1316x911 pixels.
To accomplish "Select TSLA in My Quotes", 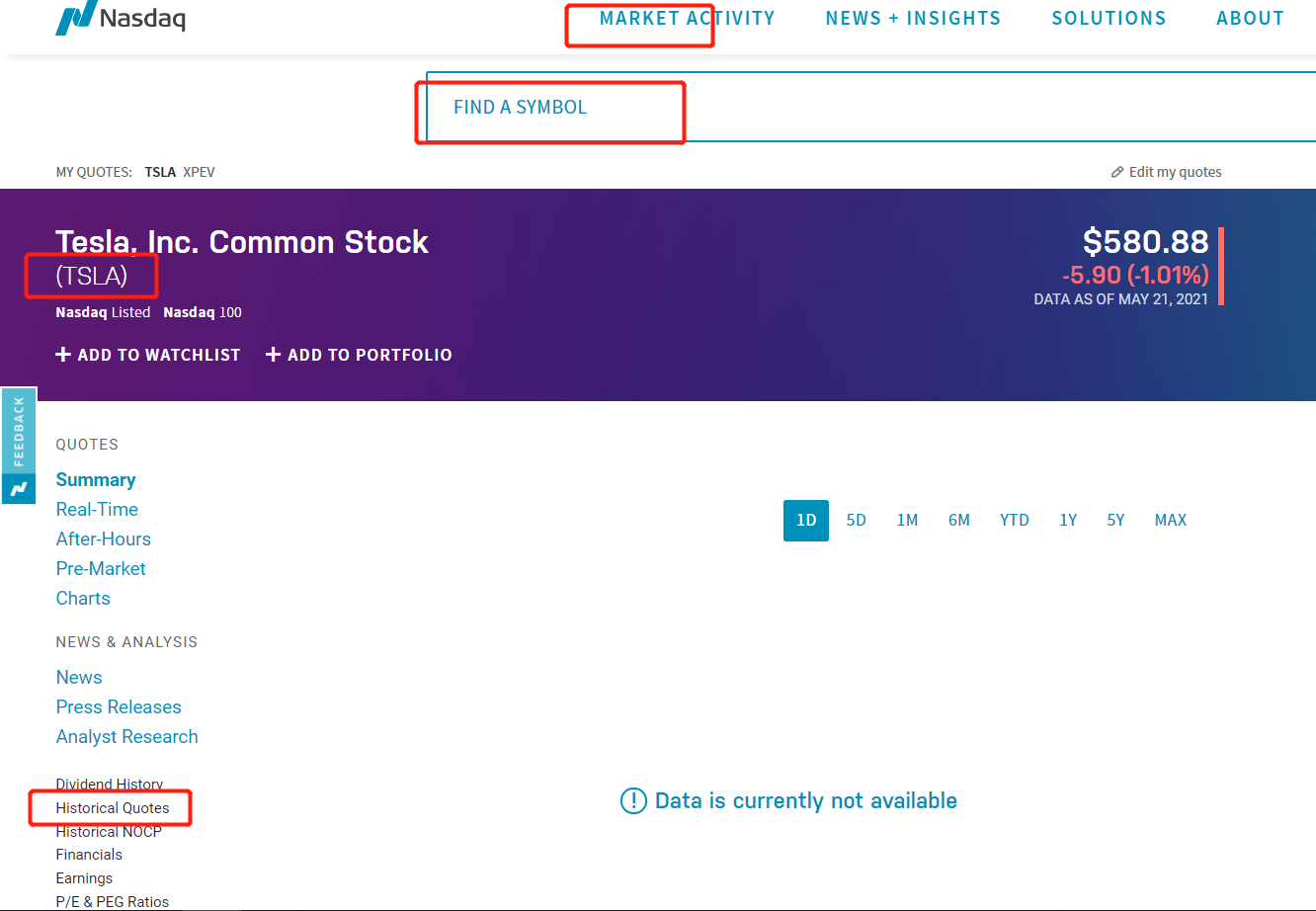I will click(160, 172).
